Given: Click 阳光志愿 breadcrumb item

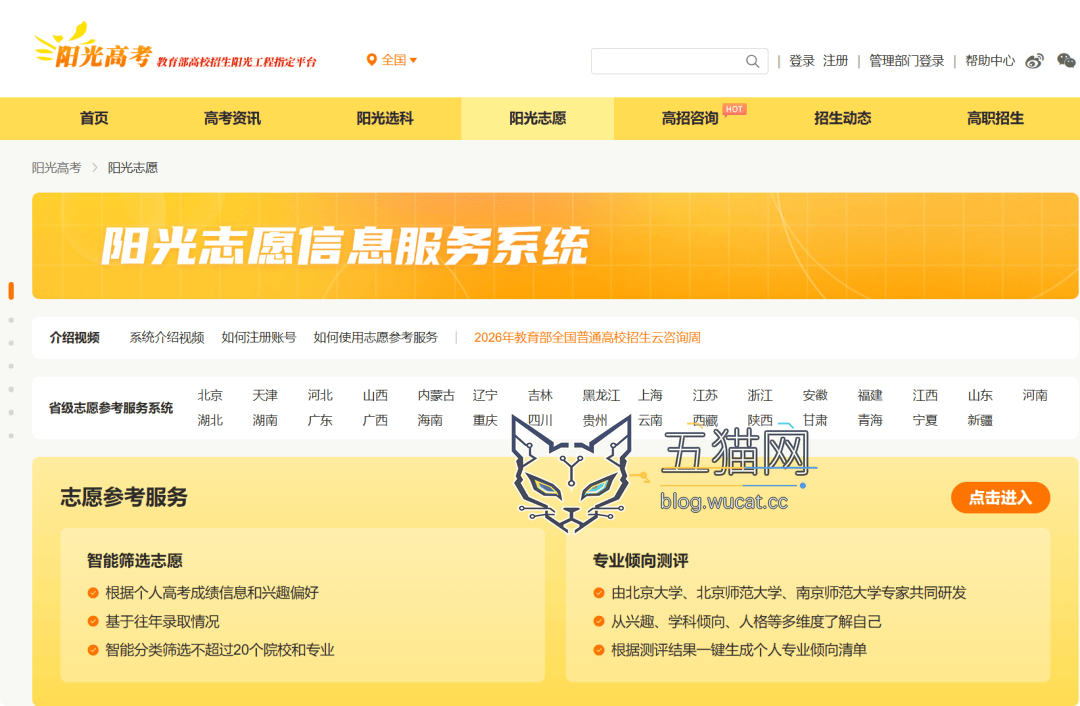Looking at the screenshot, I should click(x=132, y=168).
